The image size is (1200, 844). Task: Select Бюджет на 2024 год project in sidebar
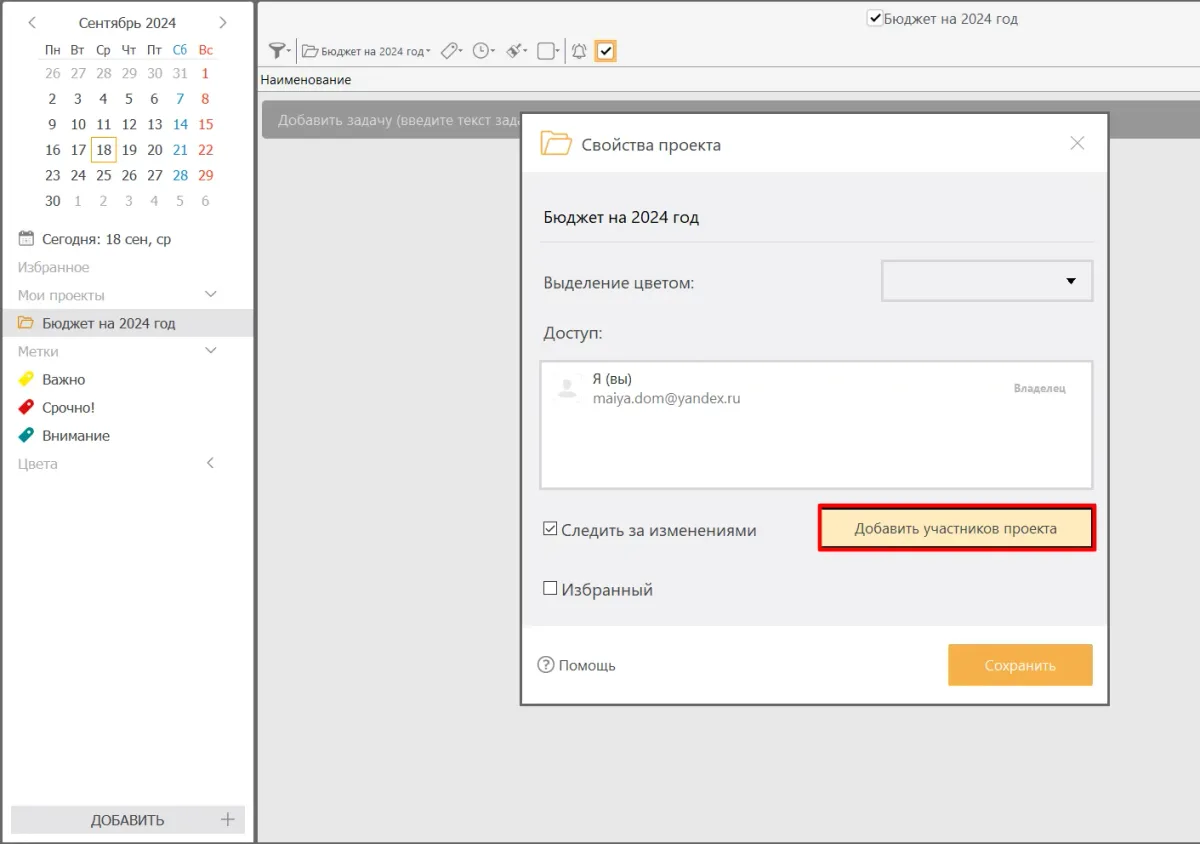(x=108, y=323)
